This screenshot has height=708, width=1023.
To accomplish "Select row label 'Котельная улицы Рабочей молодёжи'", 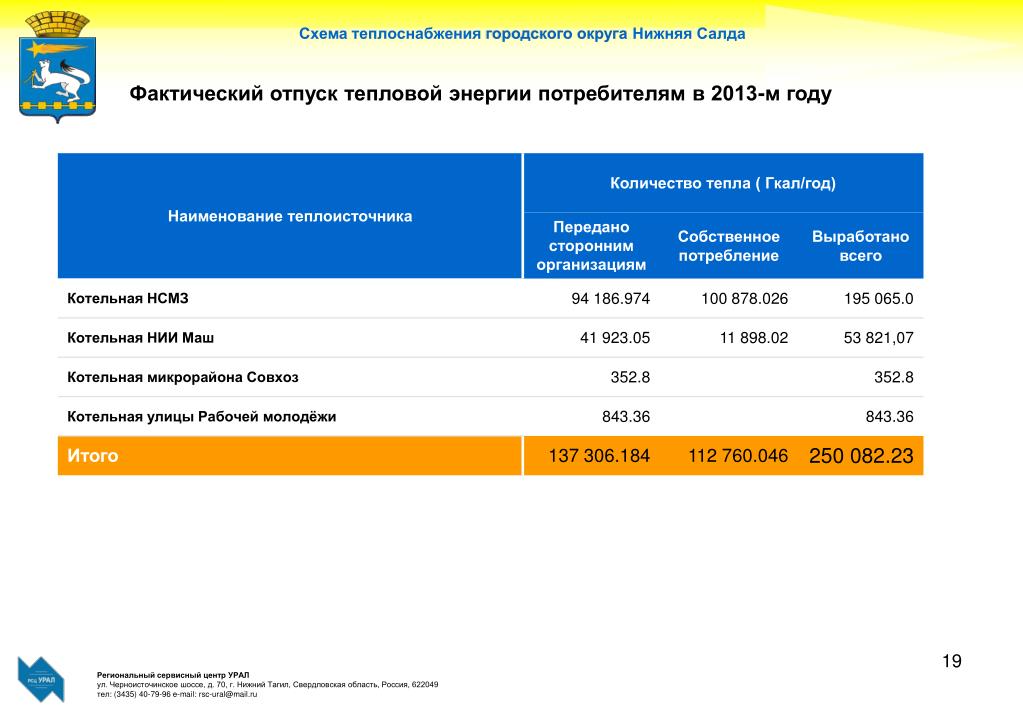I will coord(202,416).
